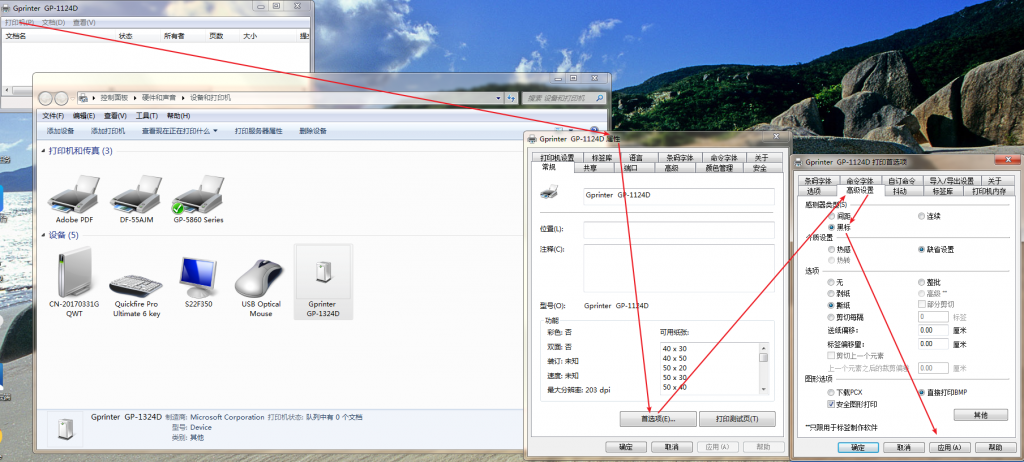Select the 剪切每隔 cut-every radio

[831, 317]
